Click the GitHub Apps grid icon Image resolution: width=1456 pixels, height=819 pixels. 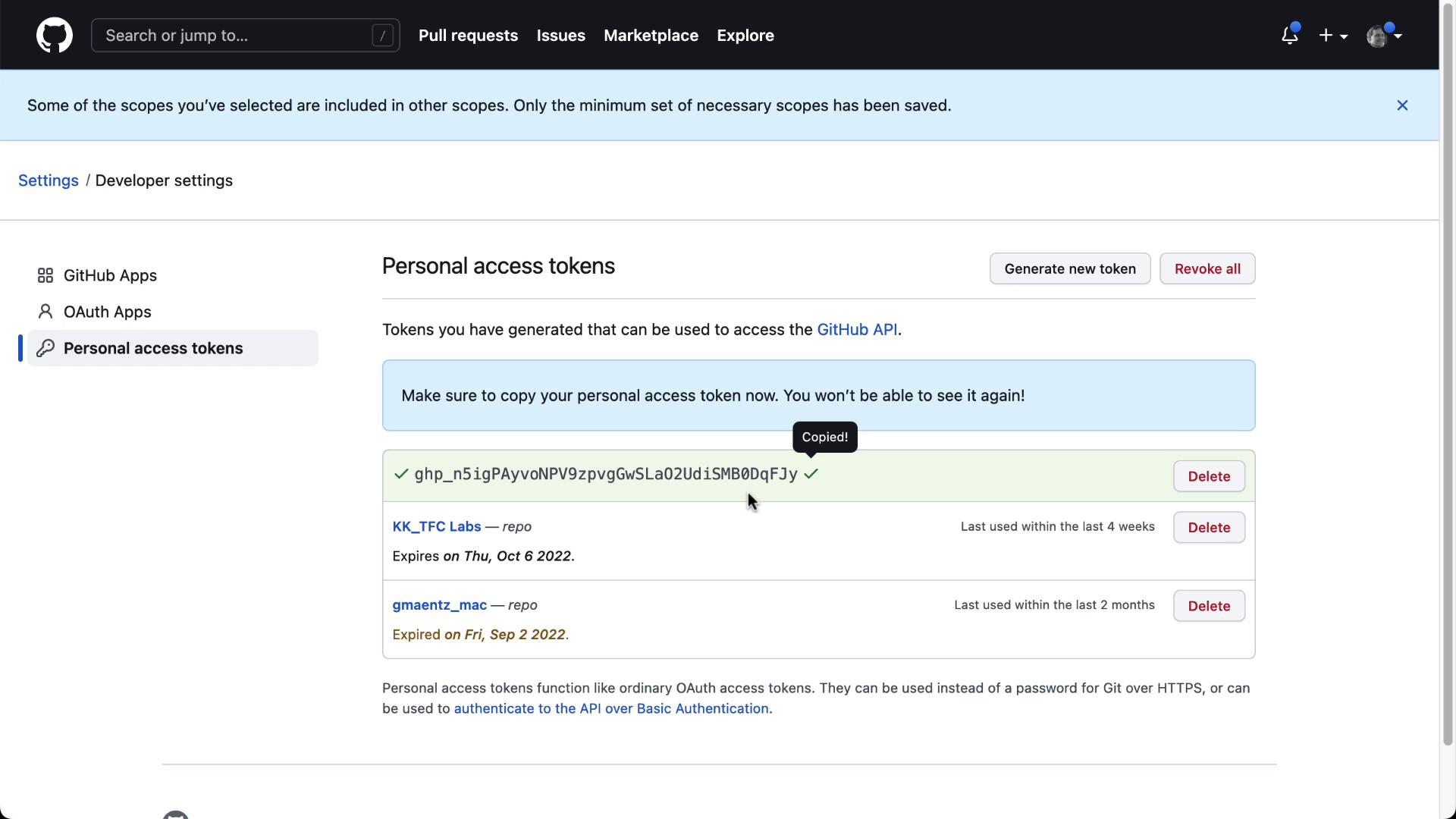click(x=45, y=275)
